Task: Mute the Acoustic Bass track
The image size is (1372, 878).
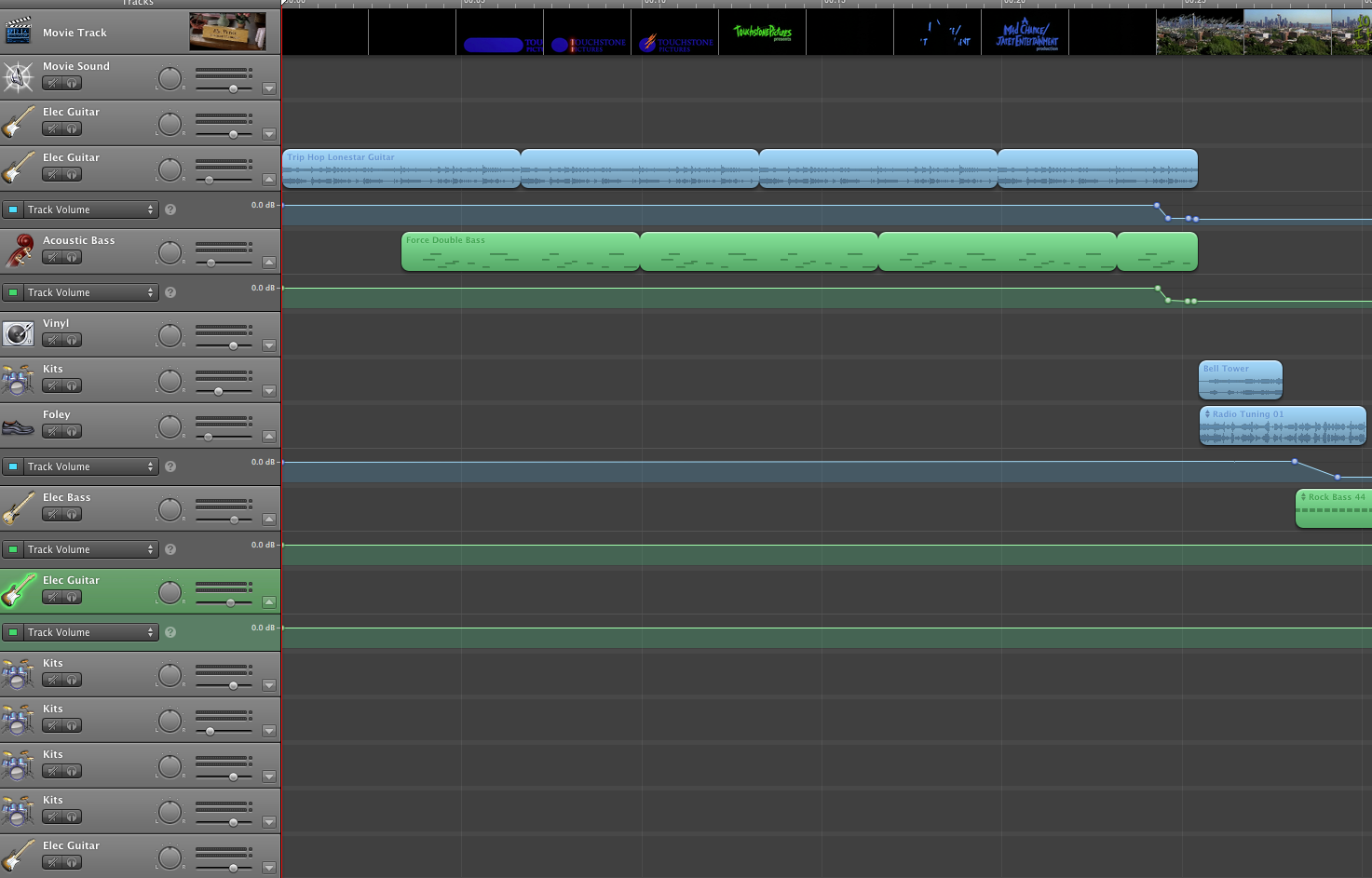Action: point(52,257)
